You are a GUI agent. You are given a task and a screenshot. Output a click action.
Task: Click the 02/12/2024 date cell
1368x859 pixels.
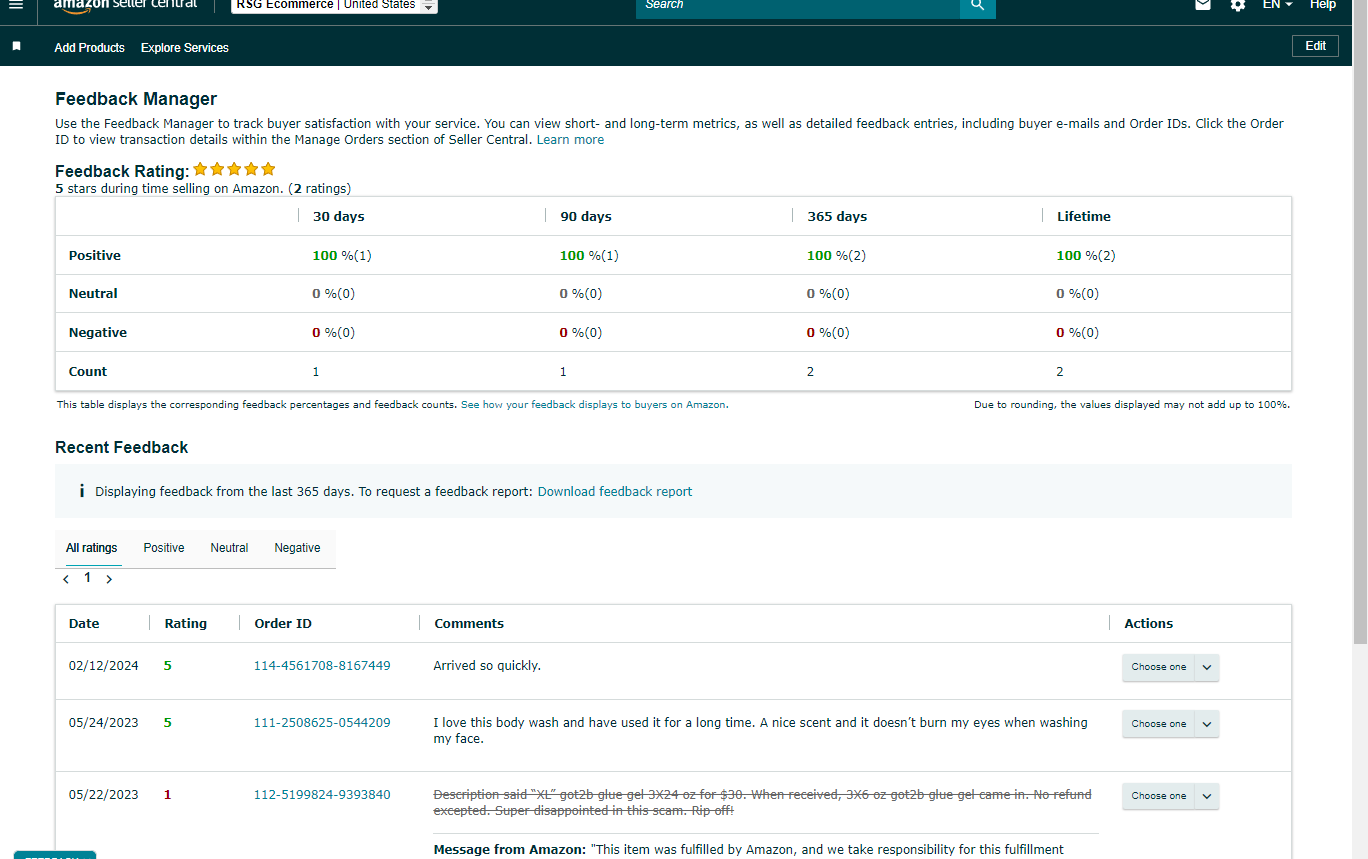tap(104, 666)
